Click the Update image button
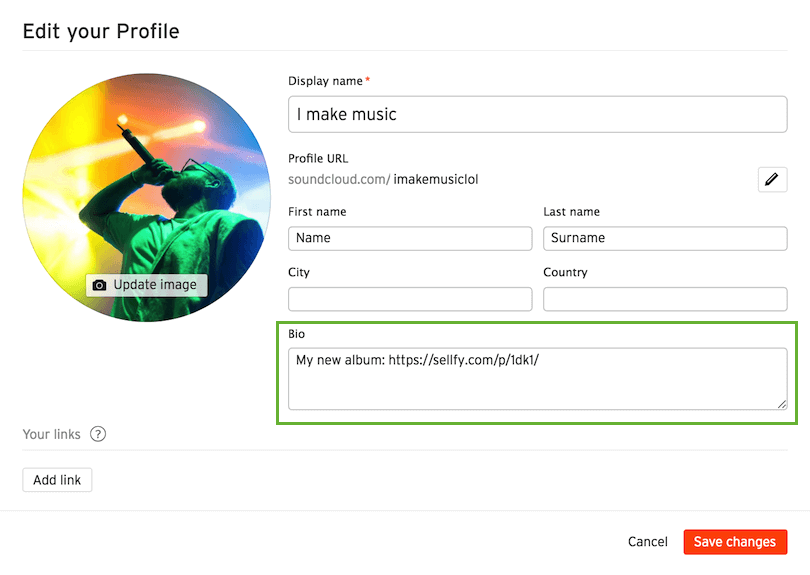The width and height of the screenshot is (810, 575). pyautogui.click(x=146, y=285)
